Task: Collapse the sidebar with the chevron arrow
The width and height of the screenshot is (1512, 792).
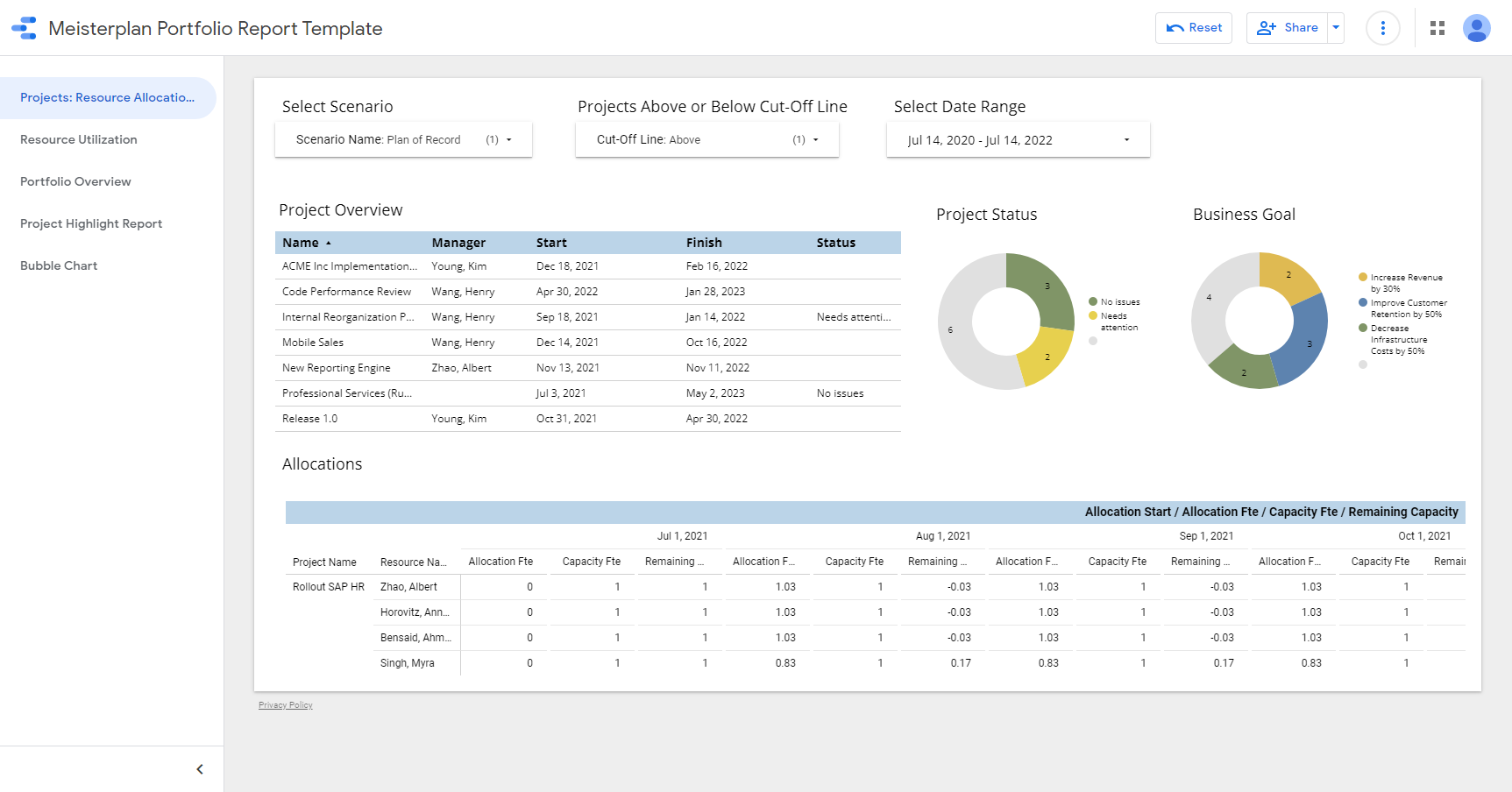Action: (200, 769)
